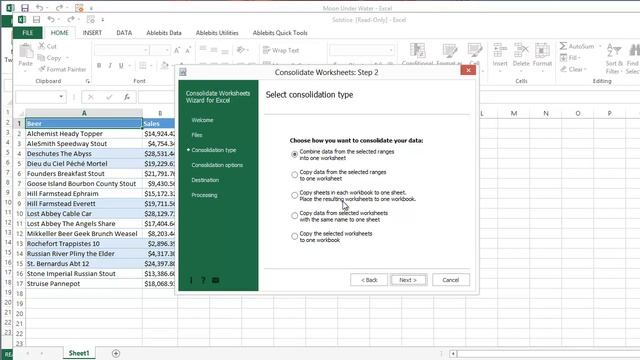Click the Clear eraser icon
Image resolution: width=640 pixels, height=360 pixels.
[564, 69]
